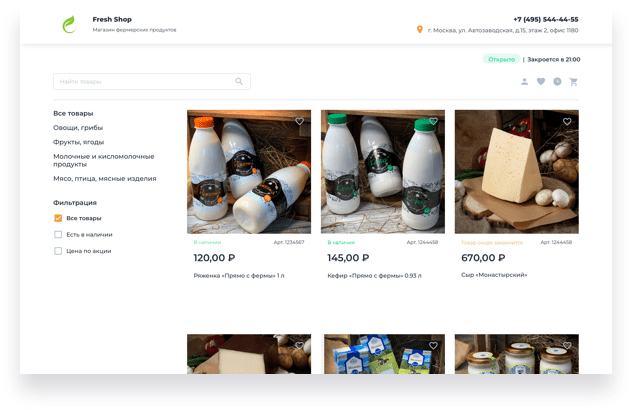
Task: Click the Фильтрация heading
Action: coord(75,203)
